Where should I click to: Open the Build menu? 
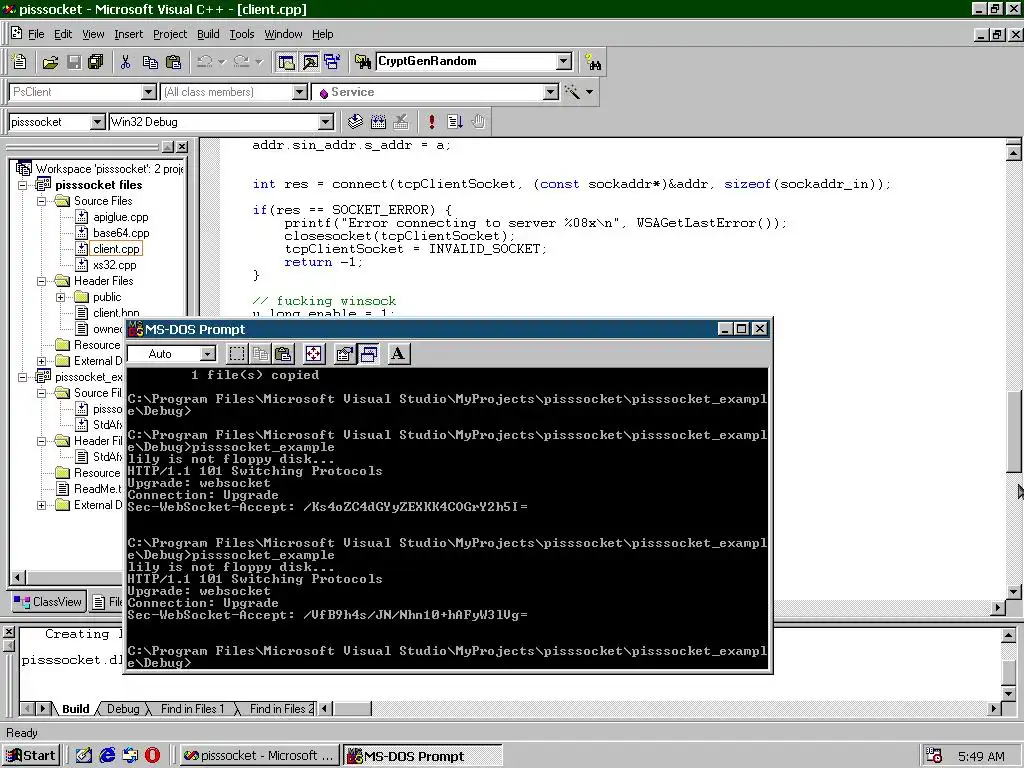[x=208, y=34]
